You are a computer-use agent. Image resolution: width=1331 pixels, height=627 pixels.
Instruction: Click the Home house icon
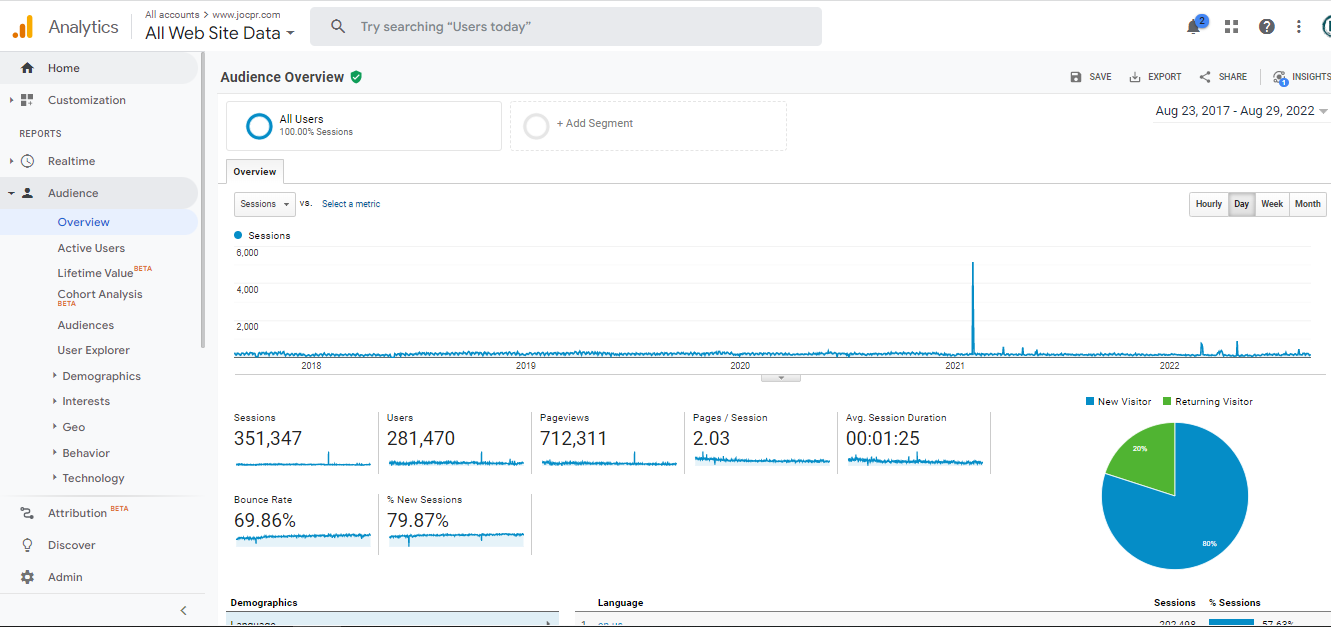[x=27, y=68]
